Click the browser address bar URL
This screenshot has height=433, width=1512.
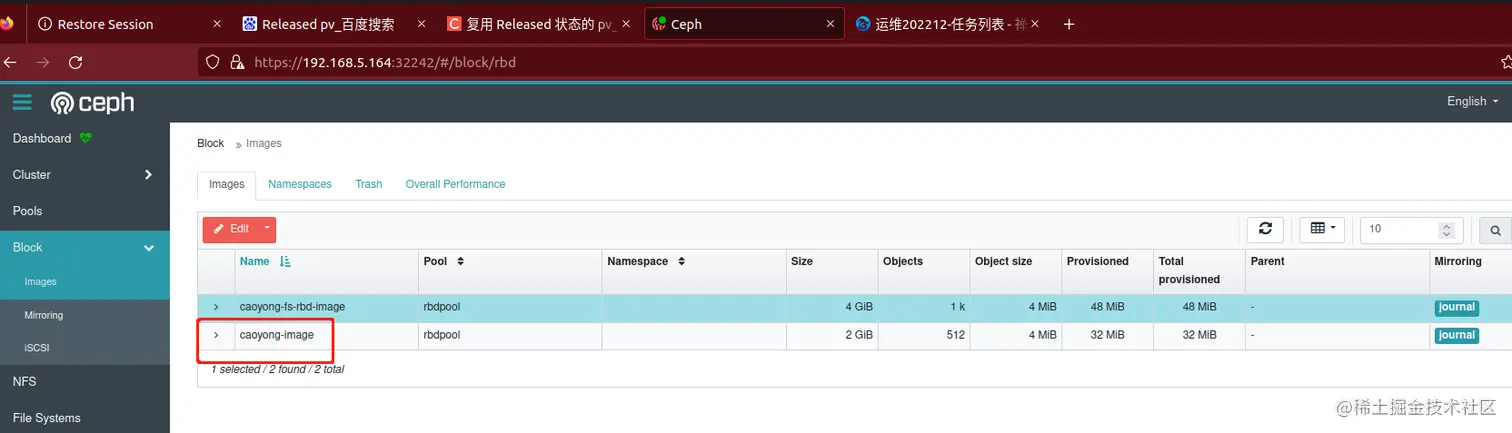385,62
